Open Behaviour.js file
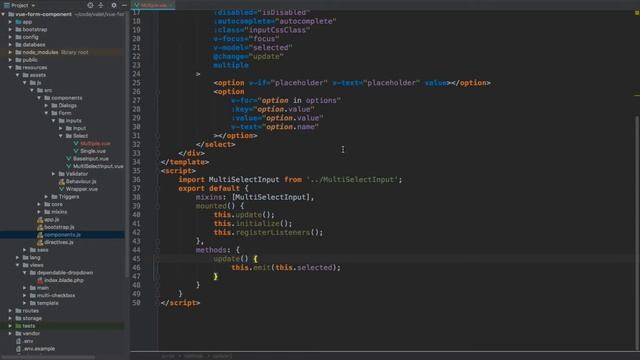 (x=81, y=181)
